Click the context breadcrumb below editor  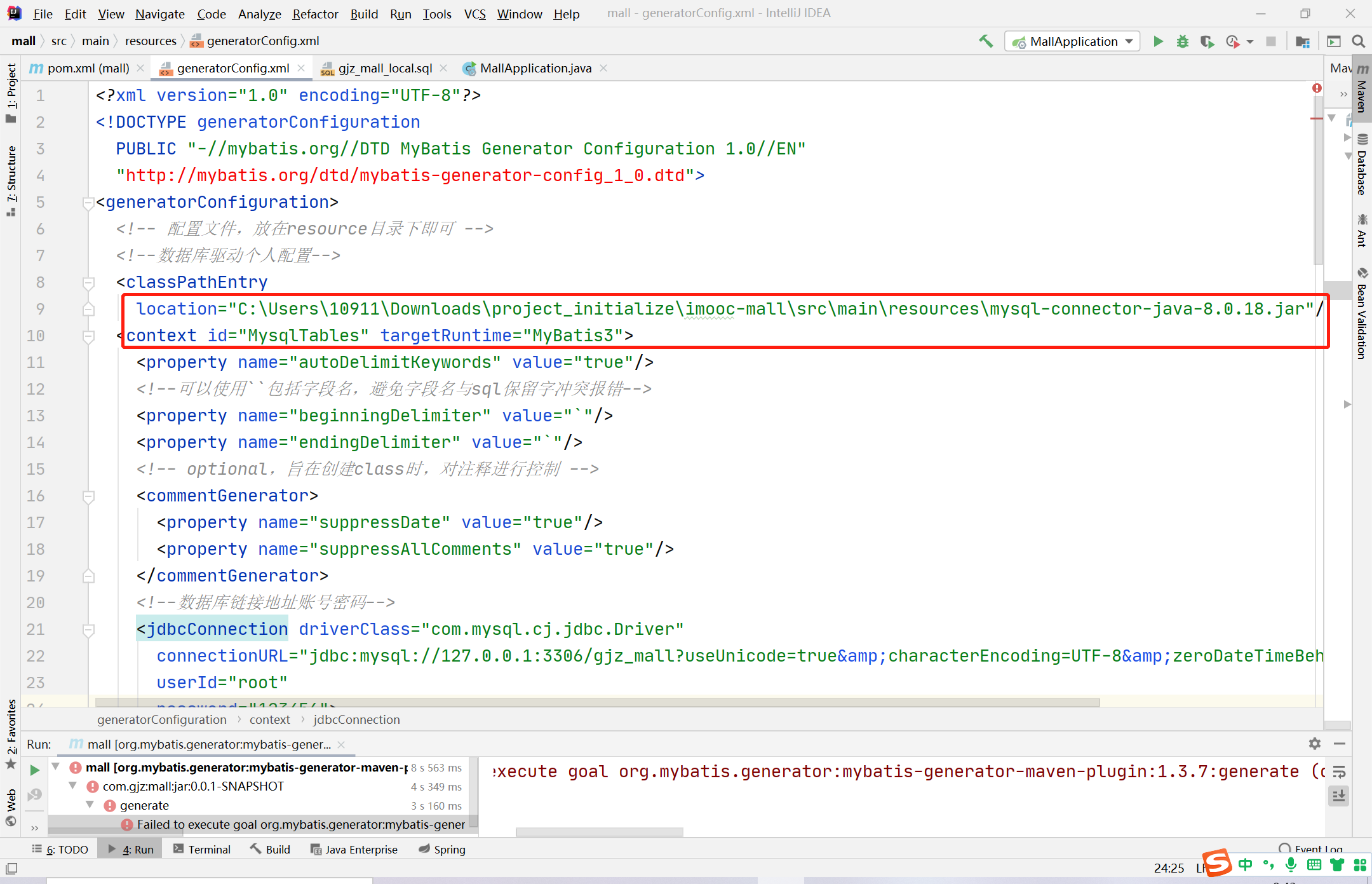pos(269,719)
